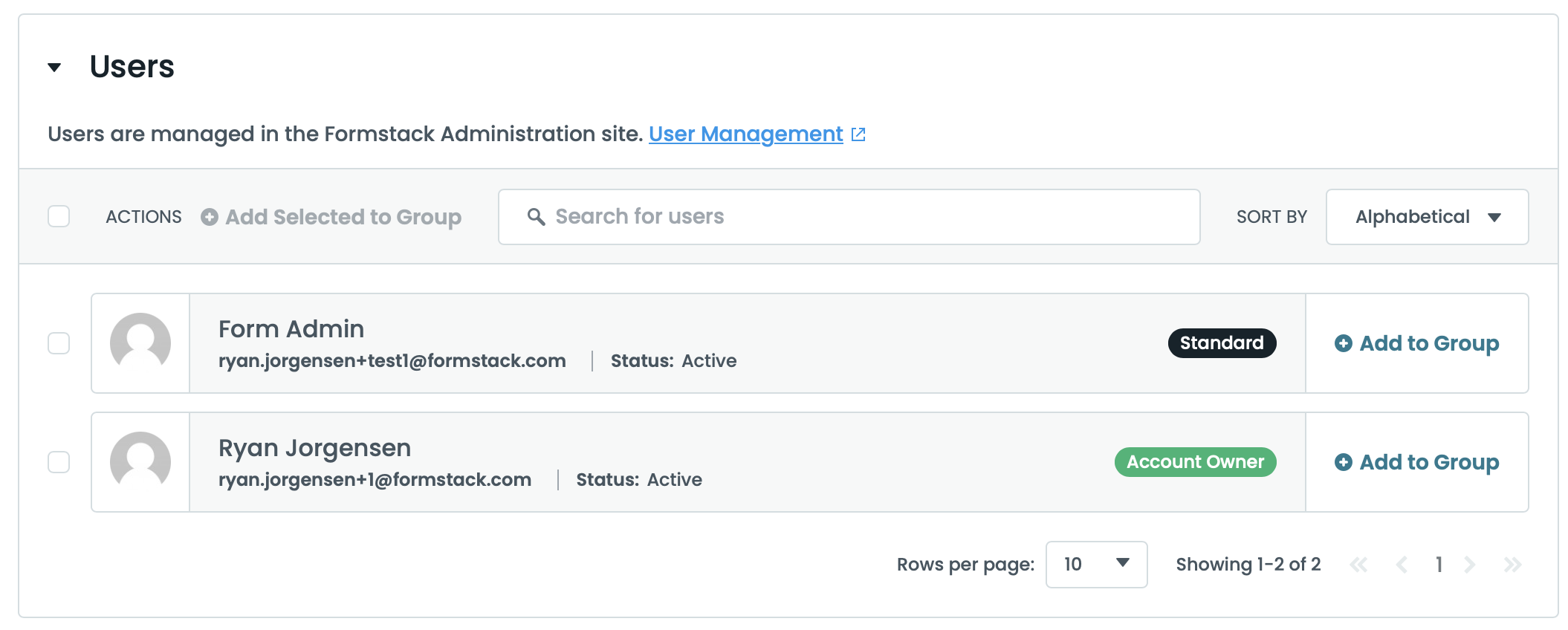Add Ryan Jorgensen to a group

tap(1416, 462)
